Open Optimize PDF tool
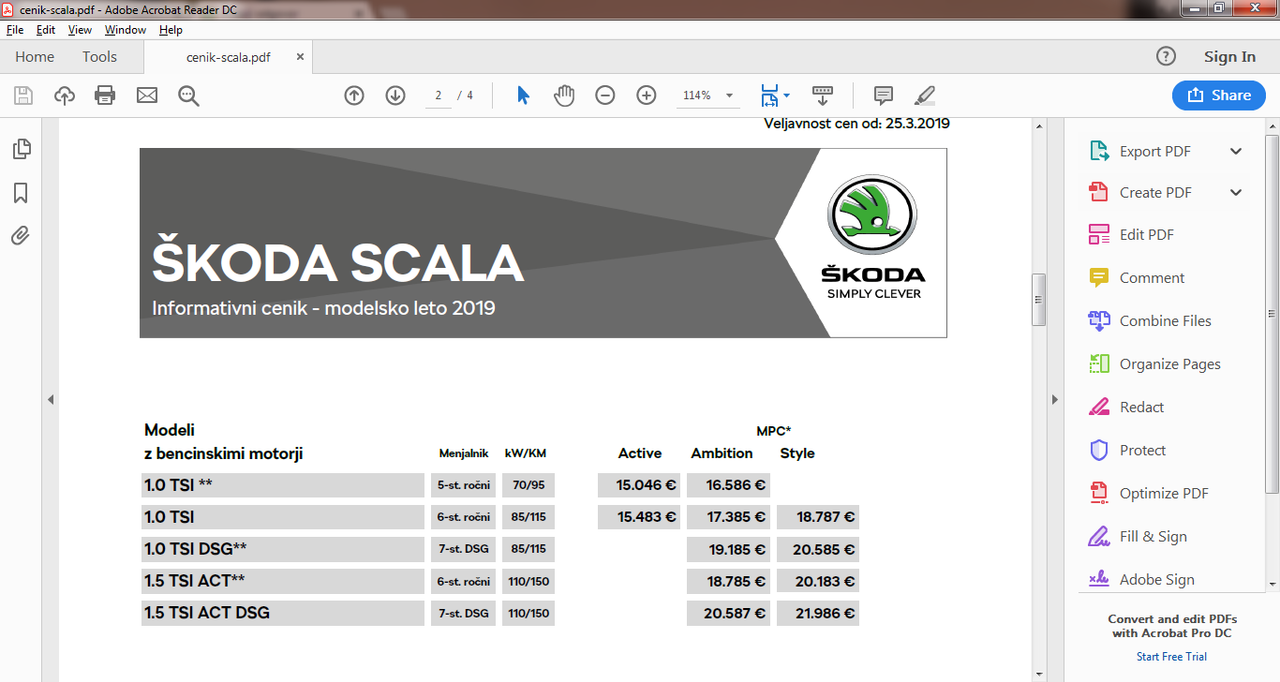1280x682 pixels. [1149, 493]
